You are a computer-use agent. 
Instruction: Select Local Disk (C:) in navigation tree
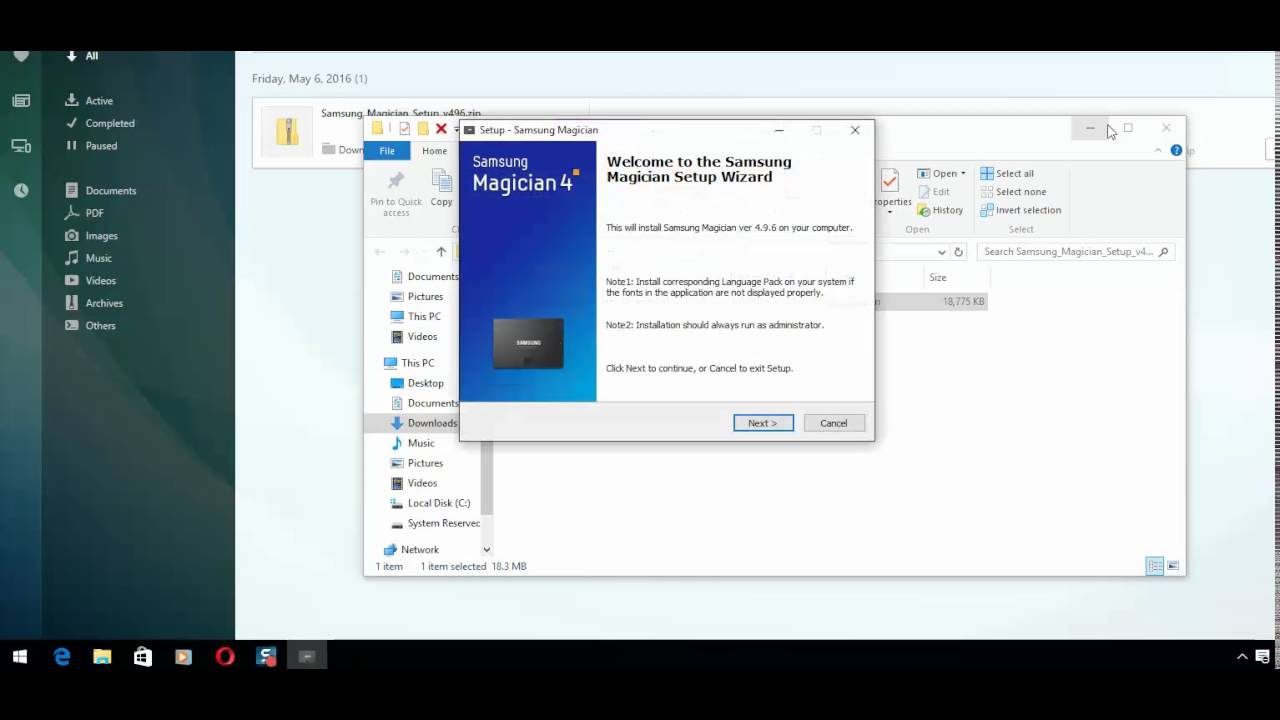pyautogui.click(x=438, y=503)
